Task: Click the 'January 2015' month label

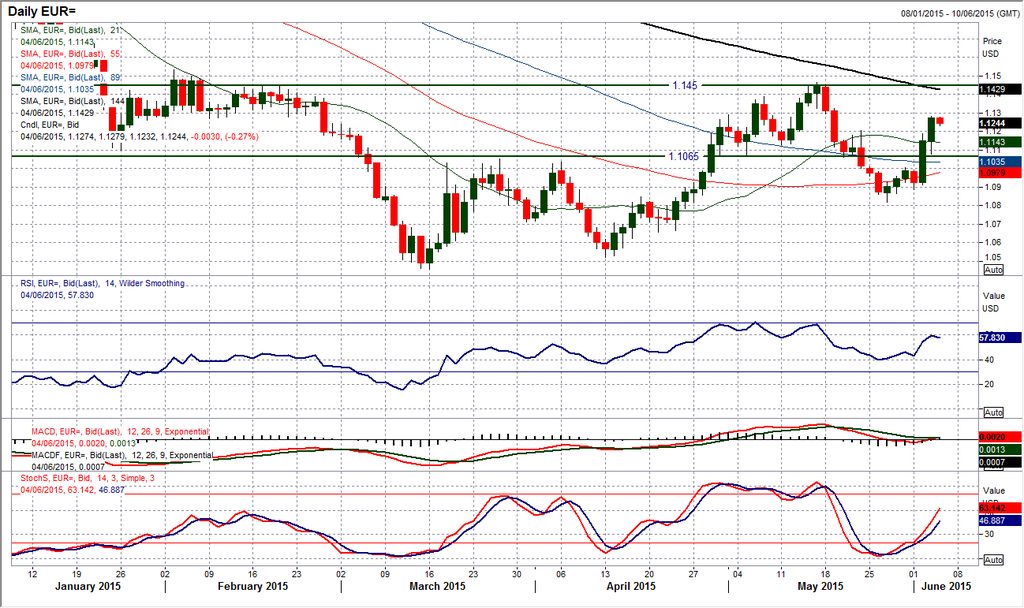Action: [88, 586]
